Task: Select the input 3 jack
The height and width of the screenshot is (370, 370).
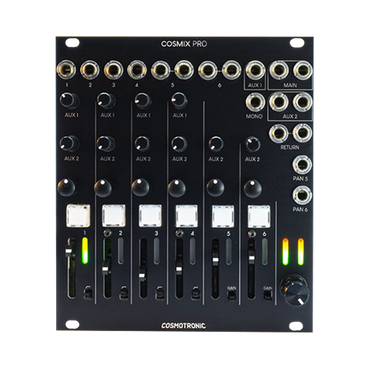Action: click(114, 70)
